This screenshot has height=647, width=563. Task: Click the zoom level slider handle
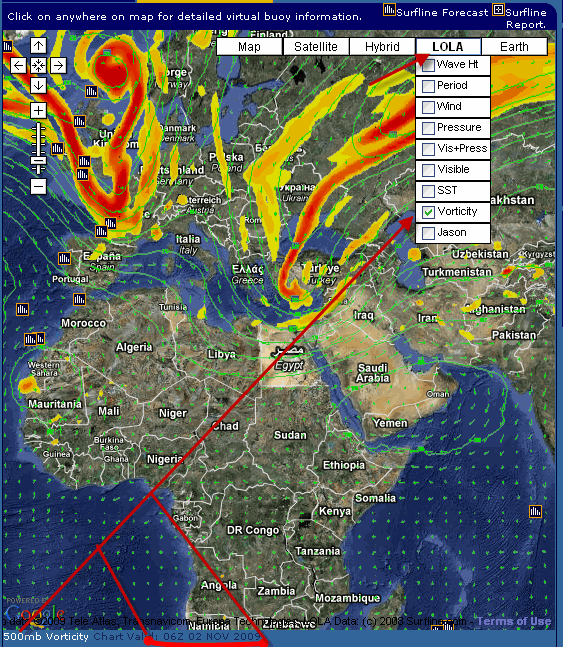[x=38, y=160]
